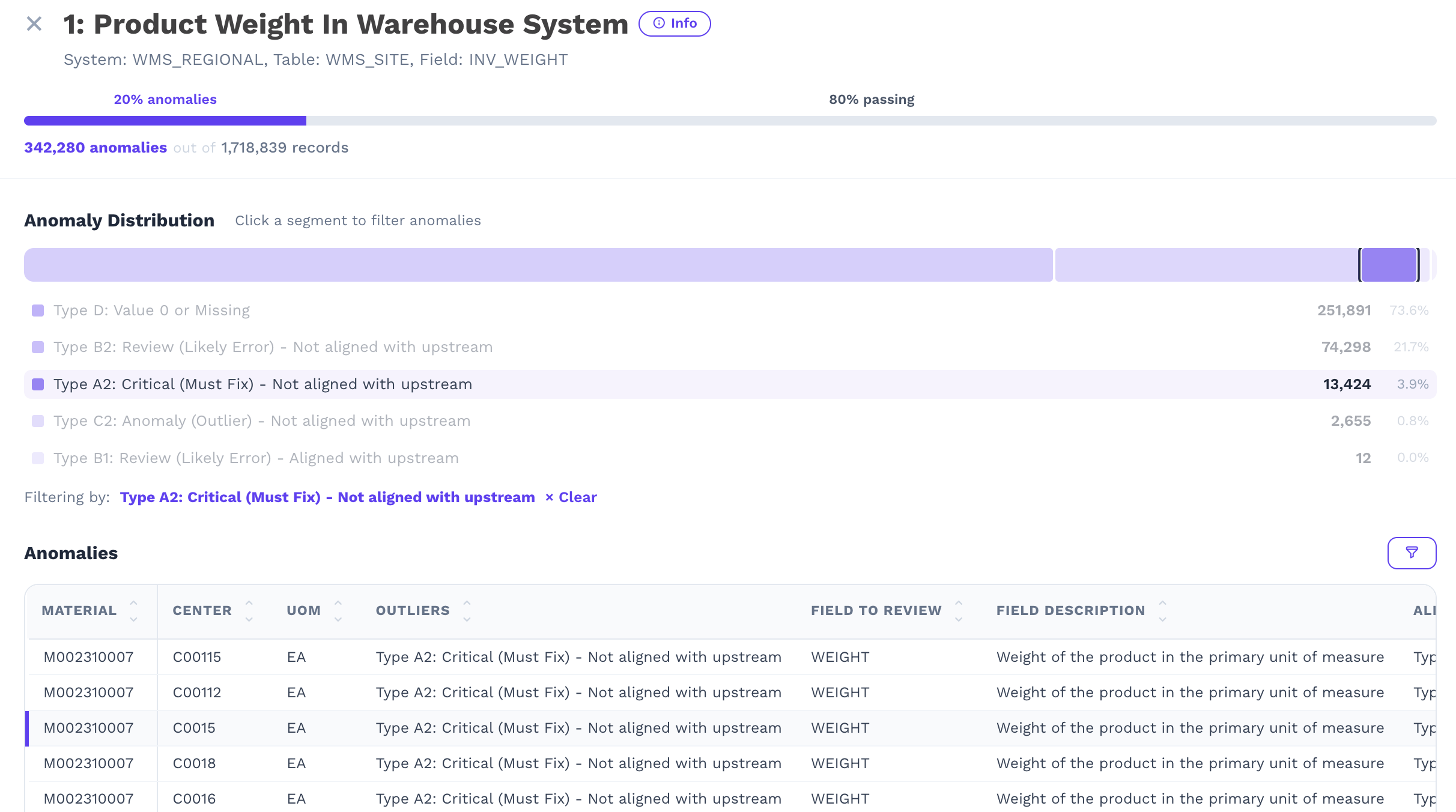The height and width of the screenshot is (812, 1456).
Task: Sort by FIELD TO REVIEW column arrows
Action: (959, 611)
